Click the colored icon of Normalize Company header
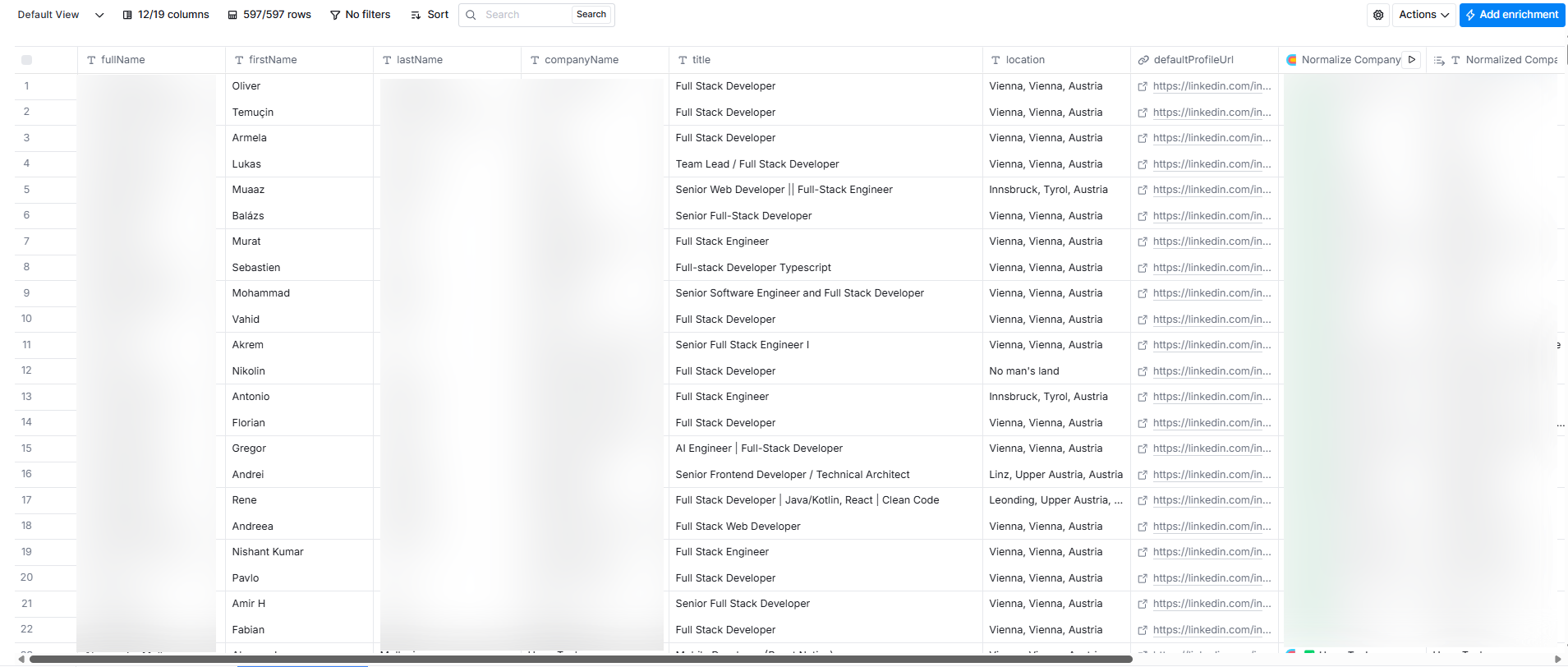Screen dimensions: 1568x667 1291,60
